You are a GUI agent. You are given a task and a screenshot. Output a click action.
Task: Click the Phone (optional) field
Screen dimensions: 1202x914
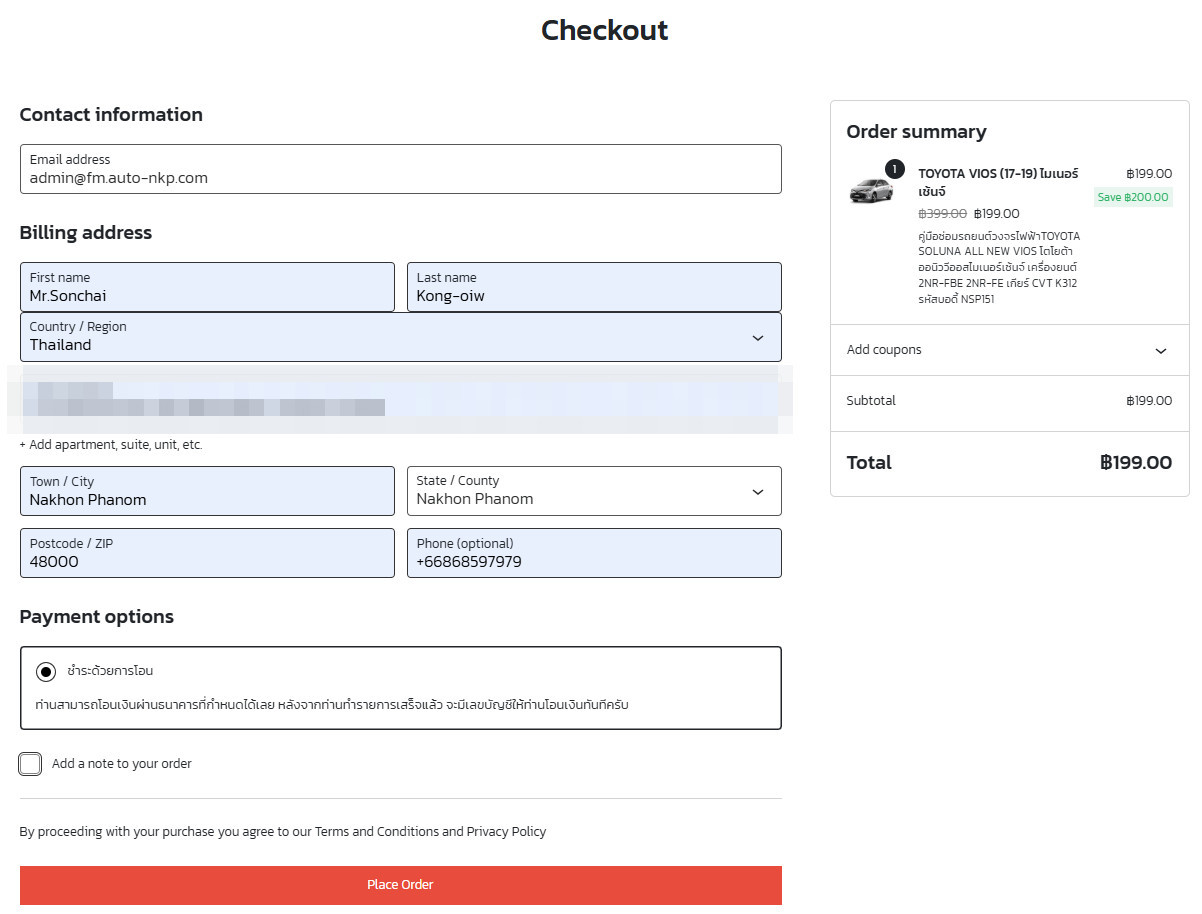tap(594, 553)
